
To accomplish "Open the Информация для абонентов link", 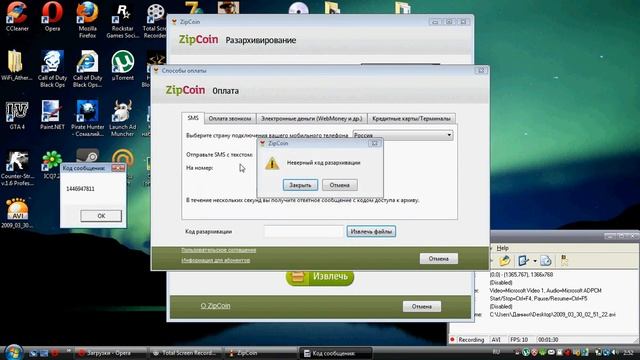I will pyautogui.click(x=216, y=260).
